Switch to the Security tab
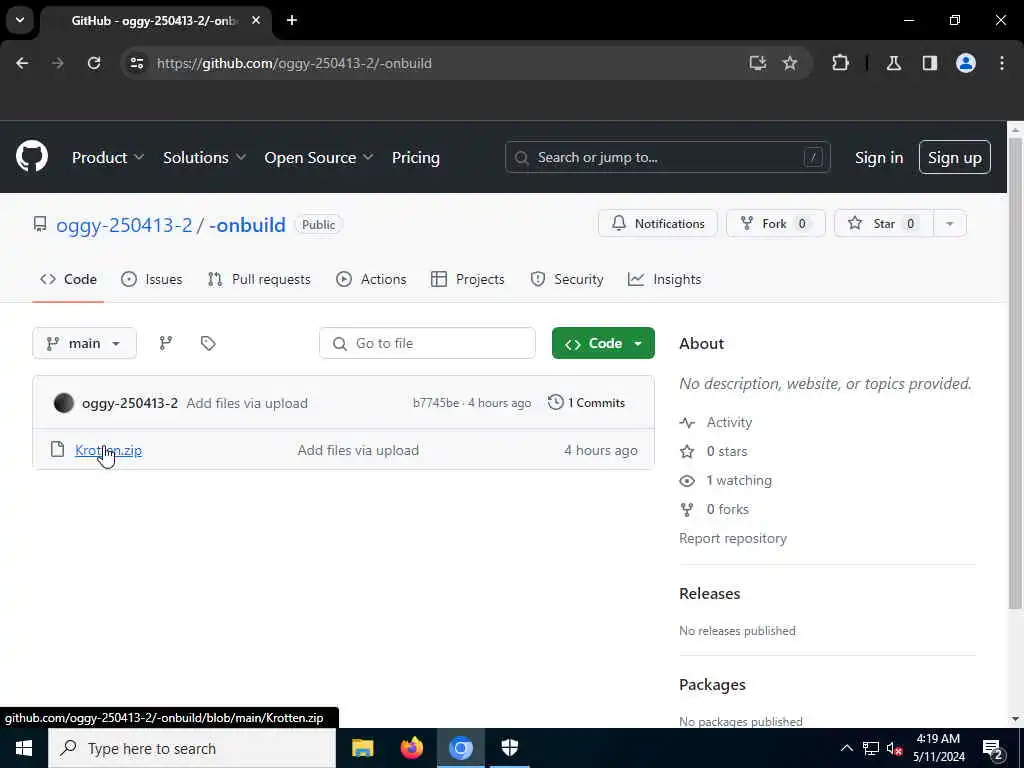Viewport: 1024px width, 768px height. [x=567, y=279]
